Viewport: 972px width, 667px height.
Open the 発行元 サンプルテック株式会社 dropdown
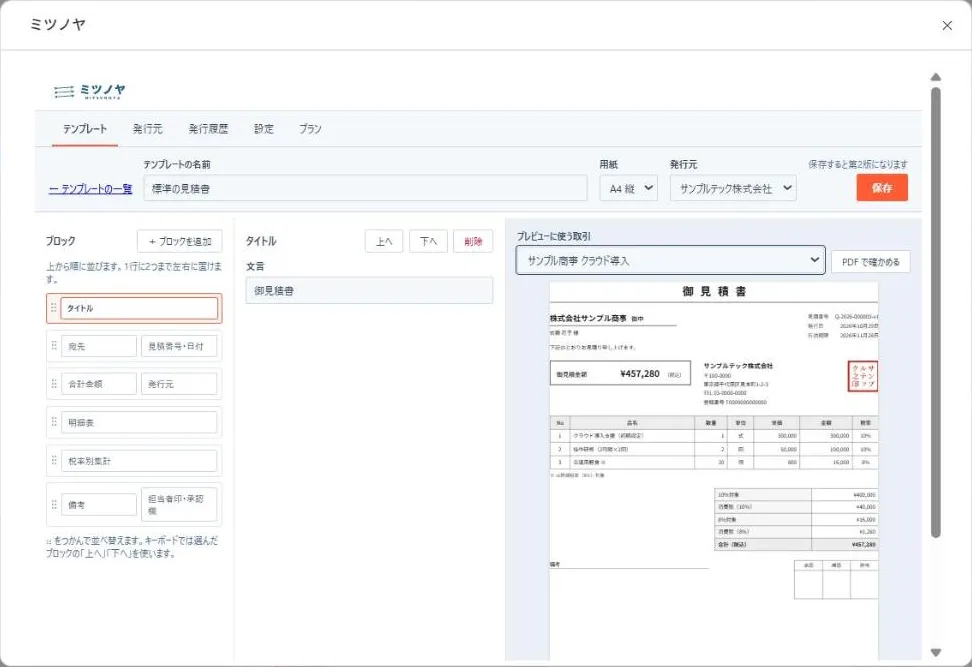[733, 188]
